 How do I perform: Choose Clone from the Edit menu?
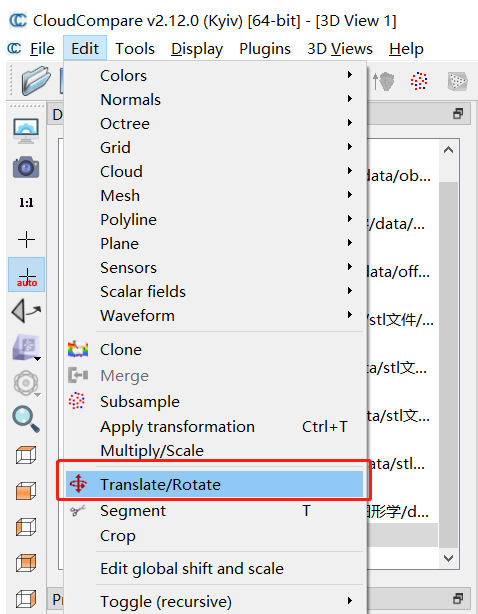pos(214,349)
